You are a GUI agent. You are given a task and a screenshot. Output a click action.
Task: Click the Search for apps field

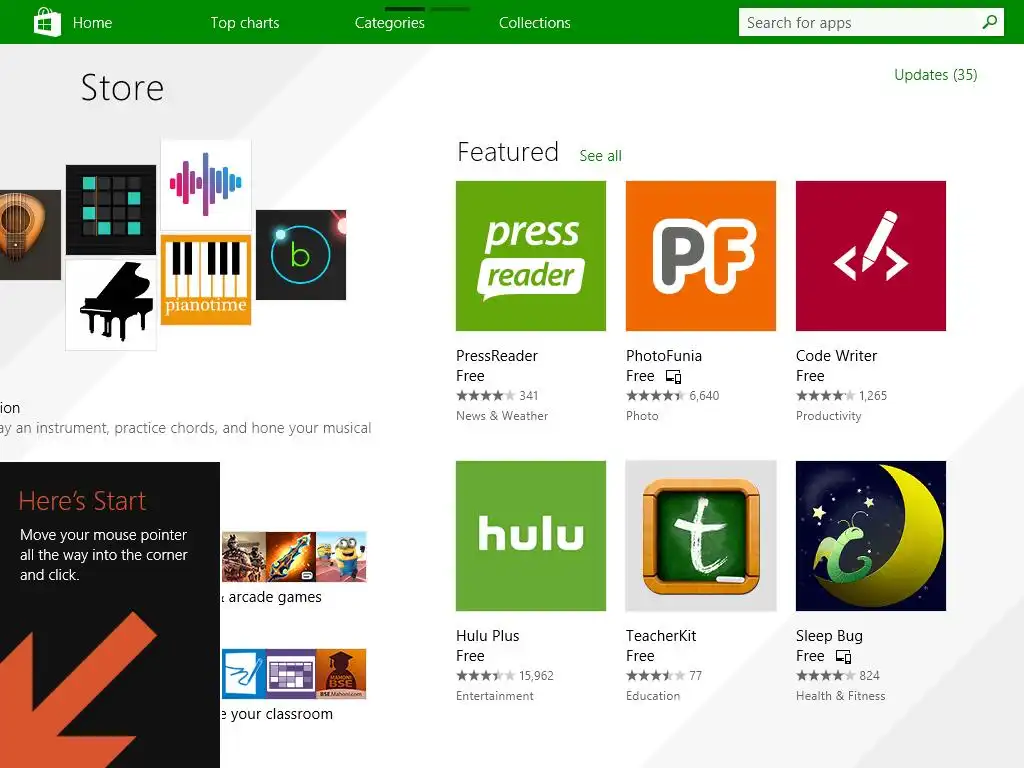[x=871, y=22]
